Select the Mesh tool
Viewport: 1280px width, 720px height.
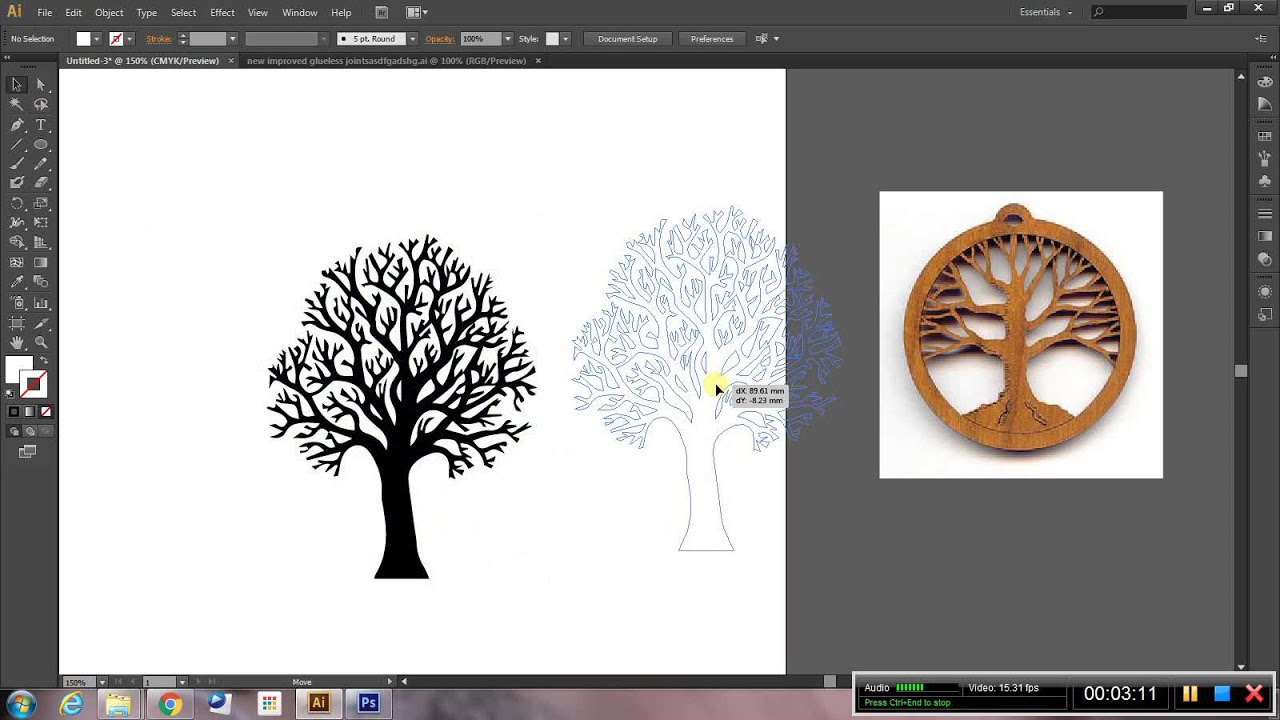coord(17,263)
